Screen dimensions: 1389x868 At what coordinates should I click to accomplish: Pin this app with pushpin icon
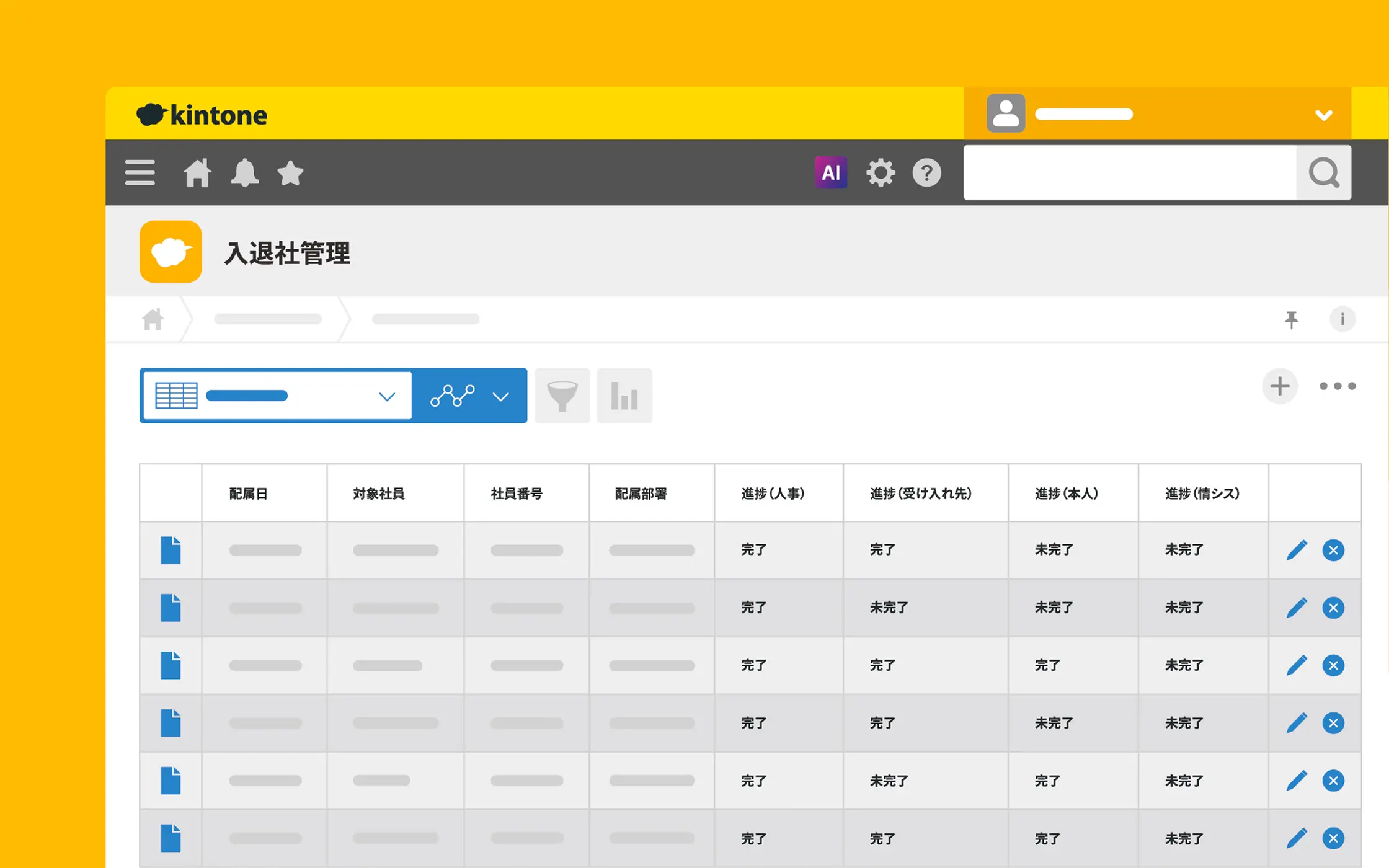pyautogui.click(x=1292, y=319)
